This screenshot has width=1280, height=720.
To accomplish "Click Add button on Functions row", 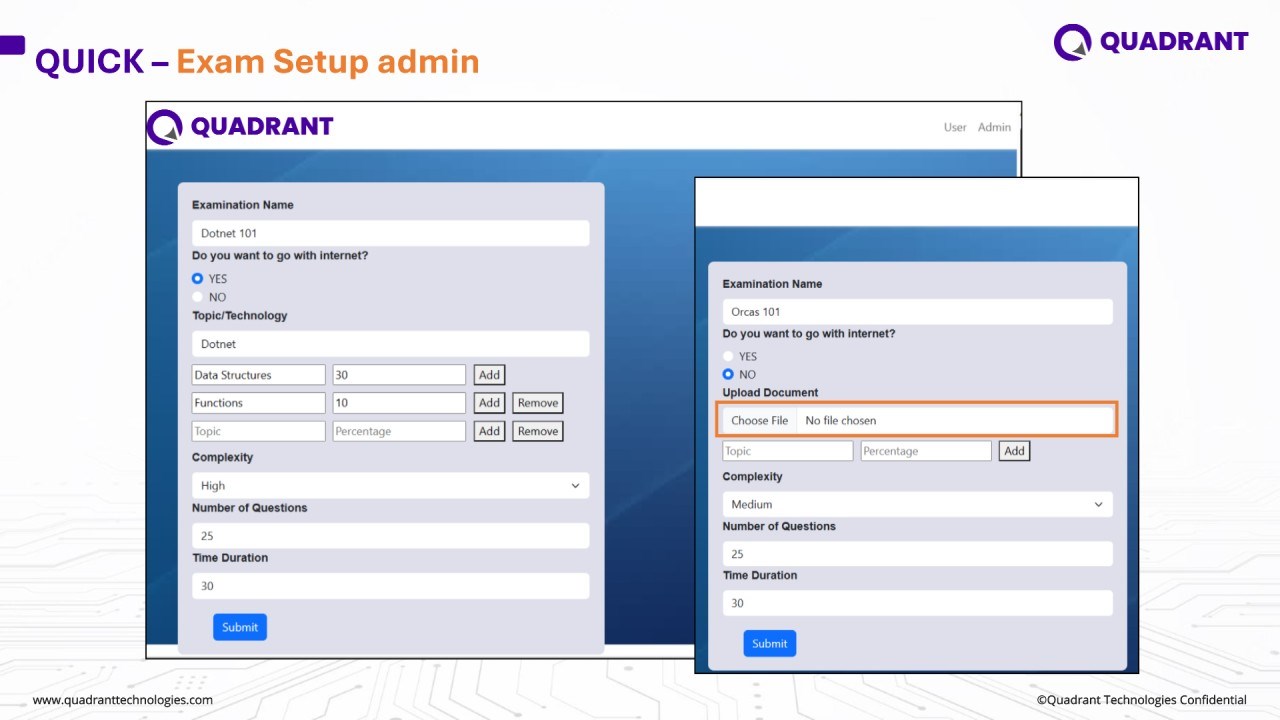I will click(489, 403).
